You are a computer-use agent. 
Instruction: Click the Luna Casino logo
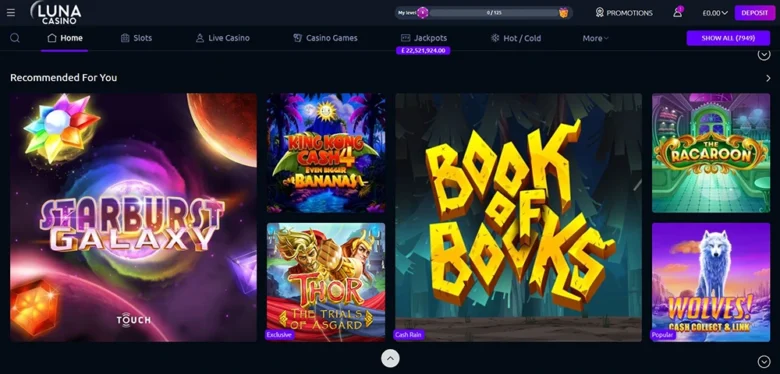(x=55, y=12)
